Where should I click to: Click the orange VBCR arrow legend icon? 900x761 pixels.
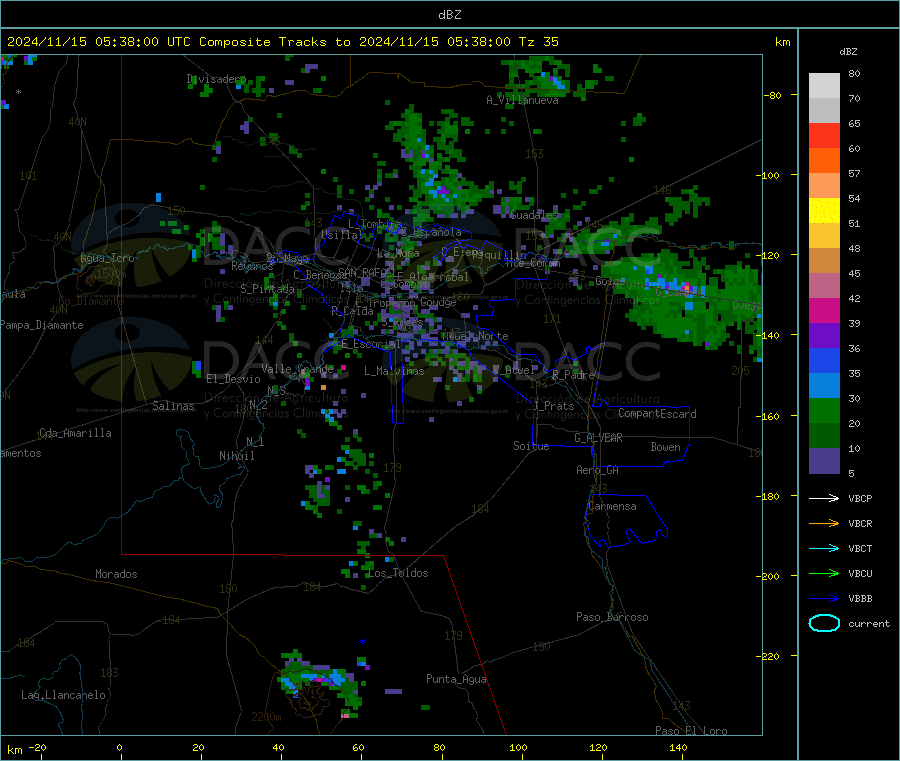point(824,523)
